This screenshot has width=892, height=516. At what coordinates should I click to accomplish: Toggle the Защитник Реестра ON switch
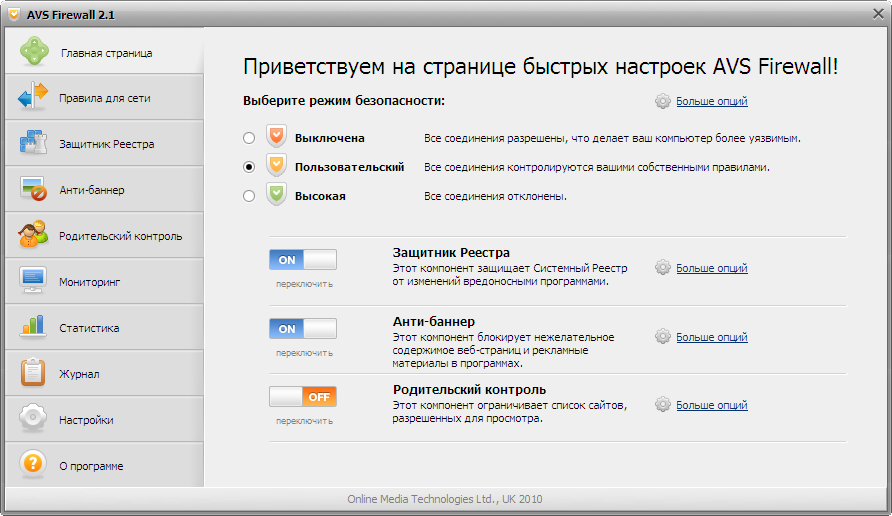(x=303, y=260)
